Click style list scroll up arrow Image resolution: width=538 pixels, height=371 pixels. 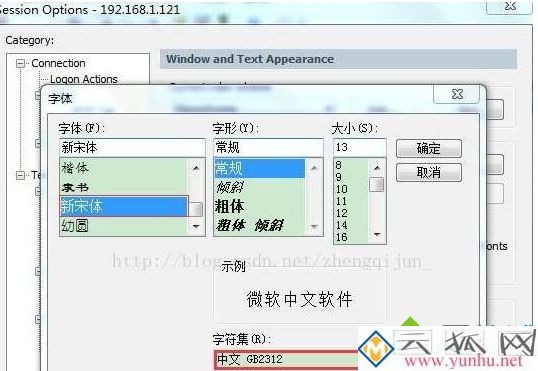point(314,168)
